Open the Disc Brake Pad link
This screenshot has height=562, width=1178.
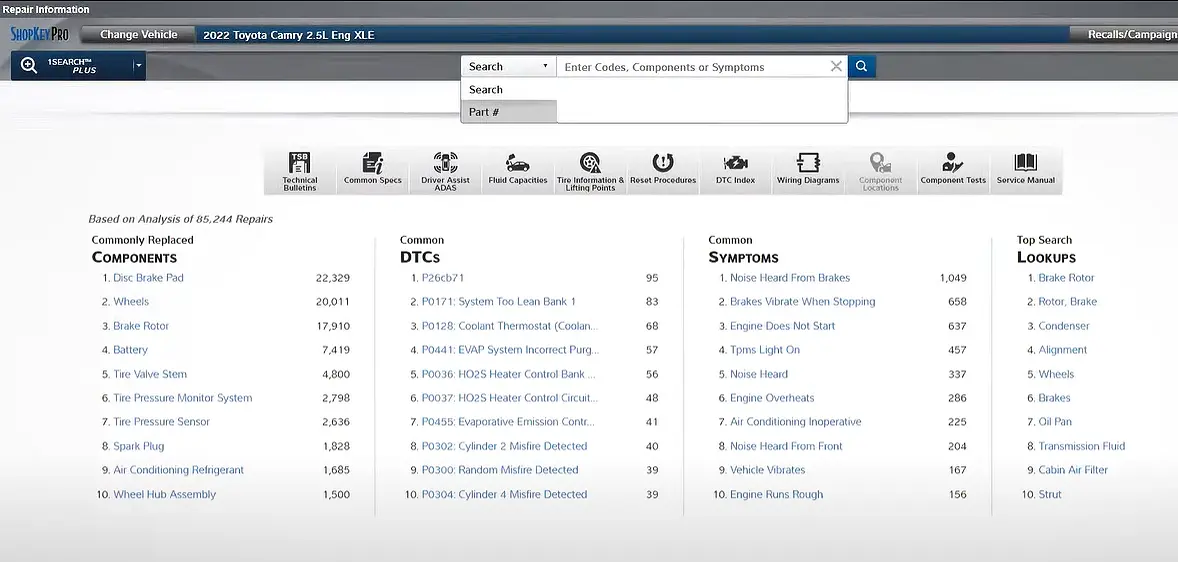pos(148,278)
